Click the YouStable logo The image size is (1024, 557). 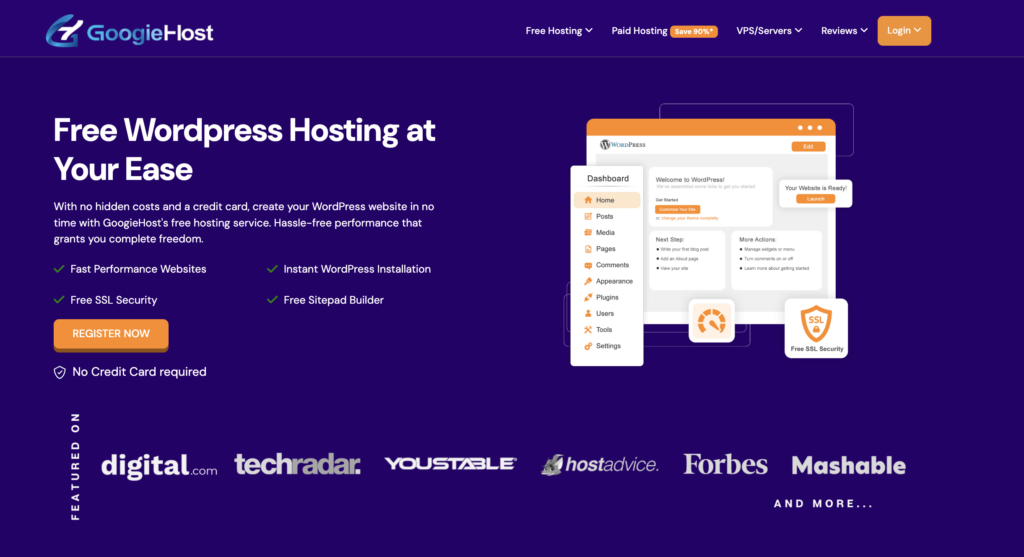coord(451,464)
